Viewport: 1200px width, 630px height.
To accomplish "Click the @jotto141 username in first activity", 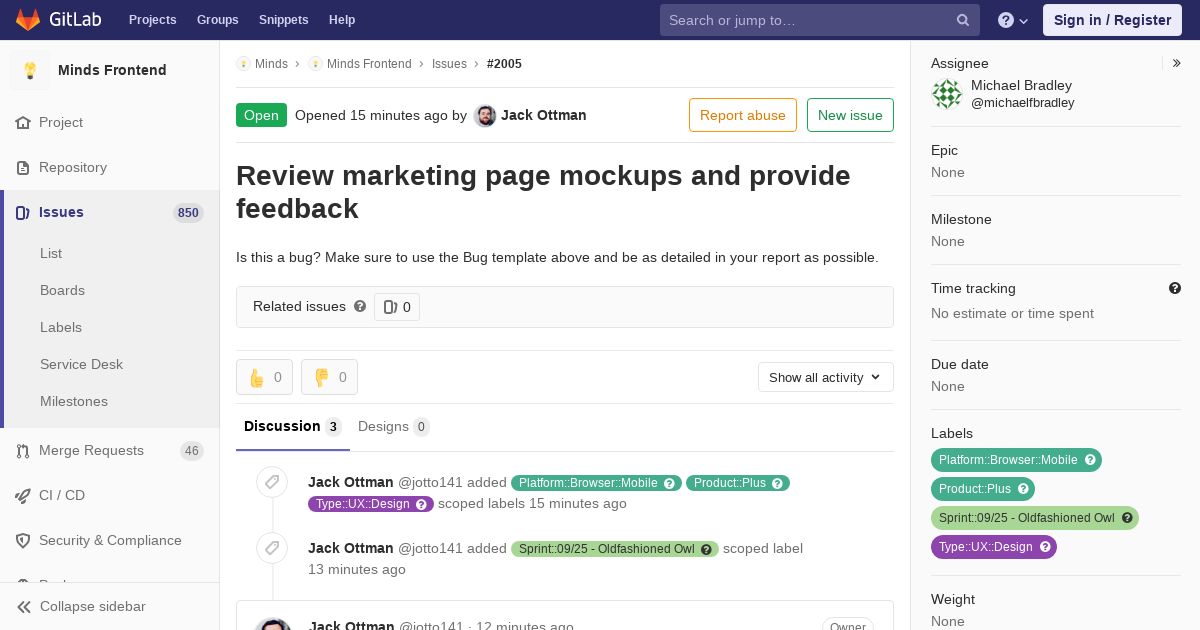I will tap(430, 483).
